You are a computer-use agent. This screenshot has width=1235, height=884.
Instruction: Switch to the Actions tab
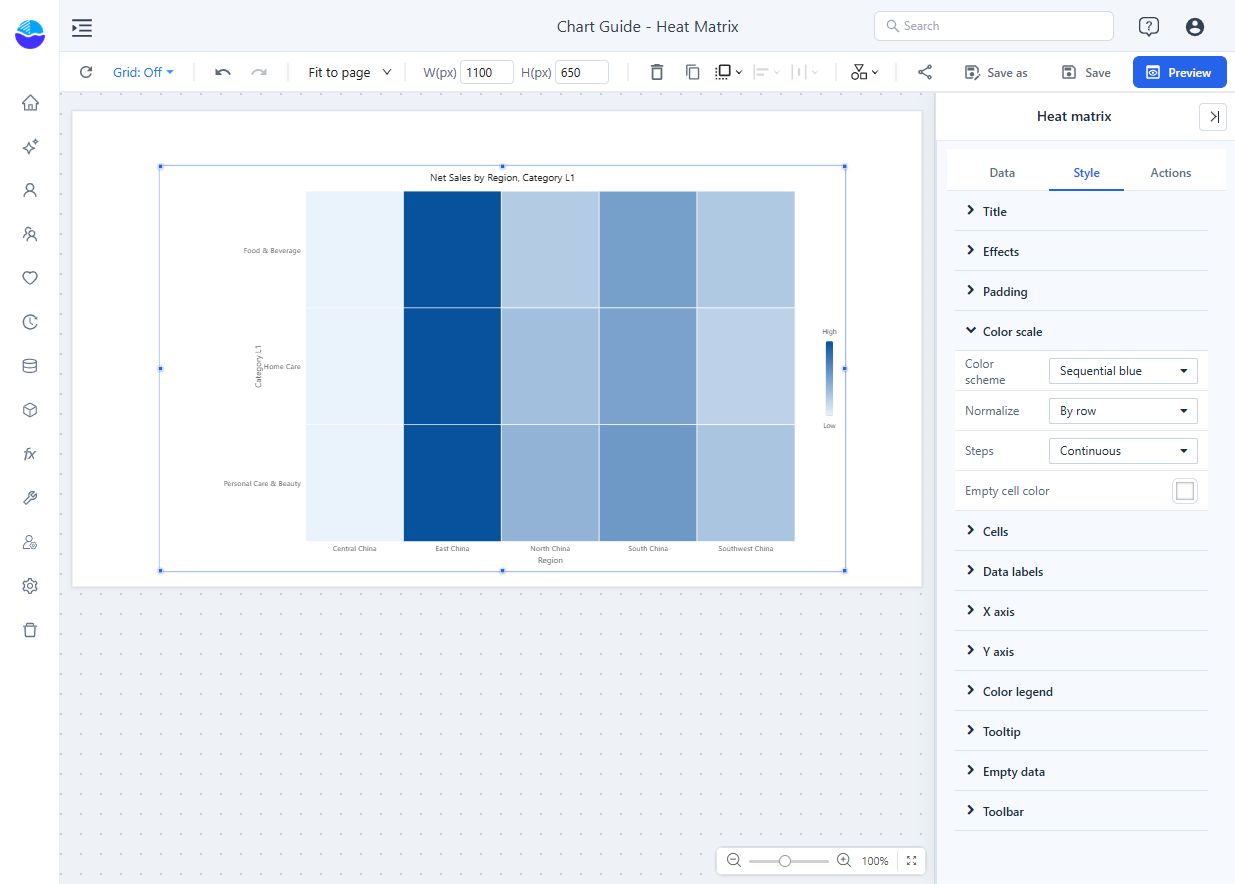coord(1171,173)
